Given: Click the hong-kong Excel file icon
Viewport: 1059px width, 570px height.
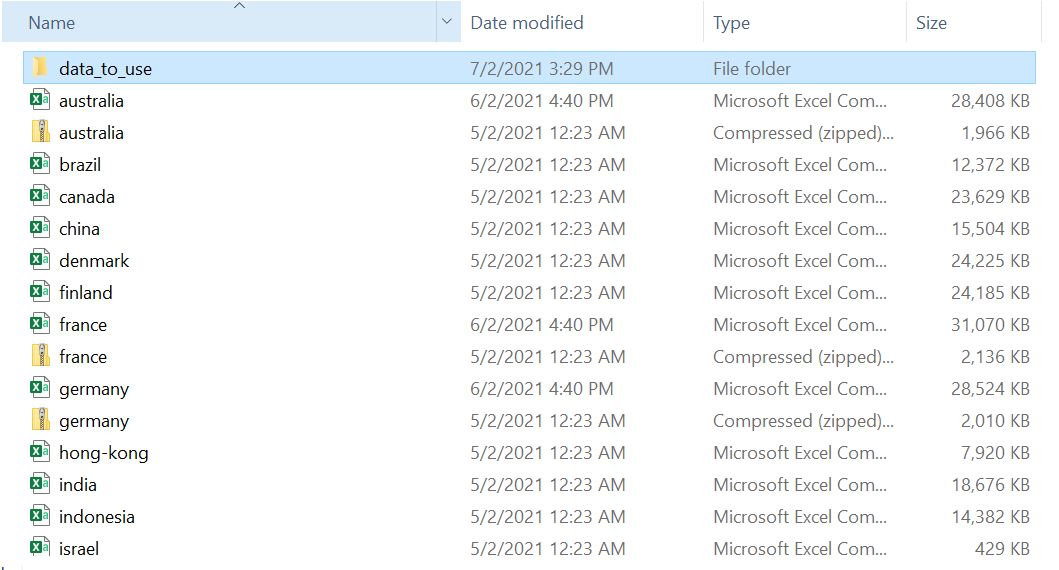Looking at the screenshot, I should click(40, 452).
